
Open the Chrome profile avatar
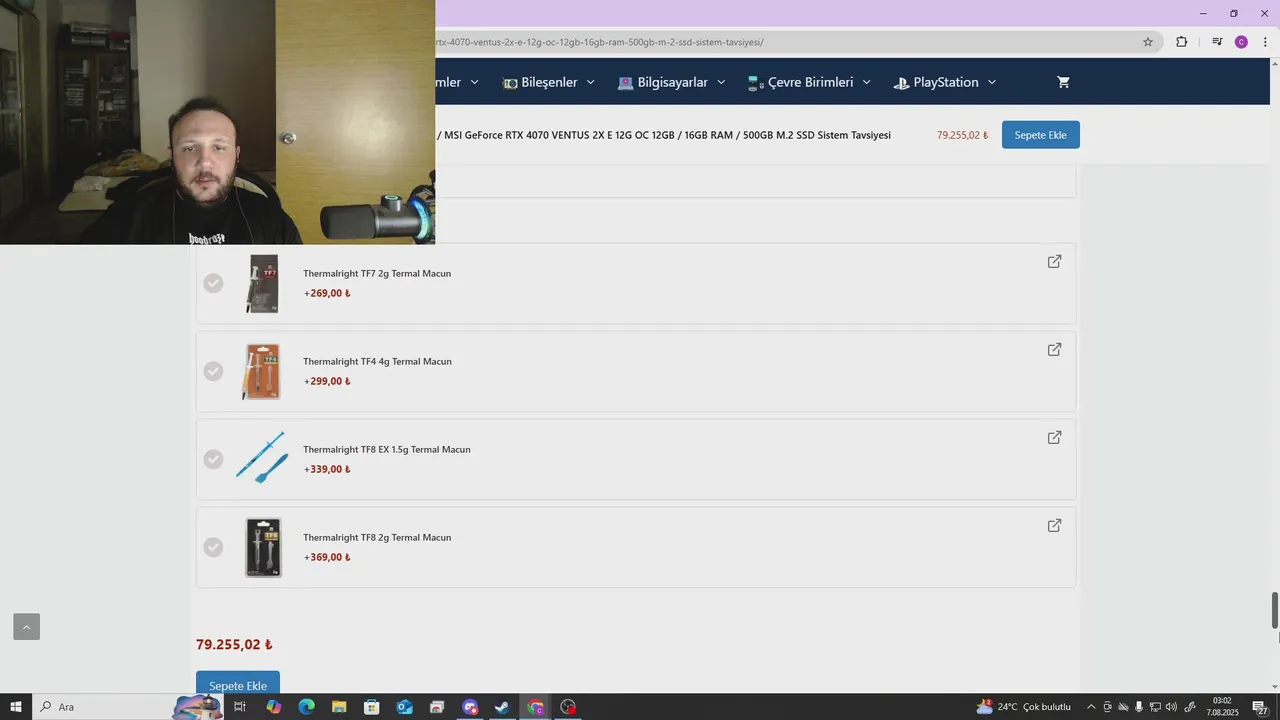point(1241,42)
